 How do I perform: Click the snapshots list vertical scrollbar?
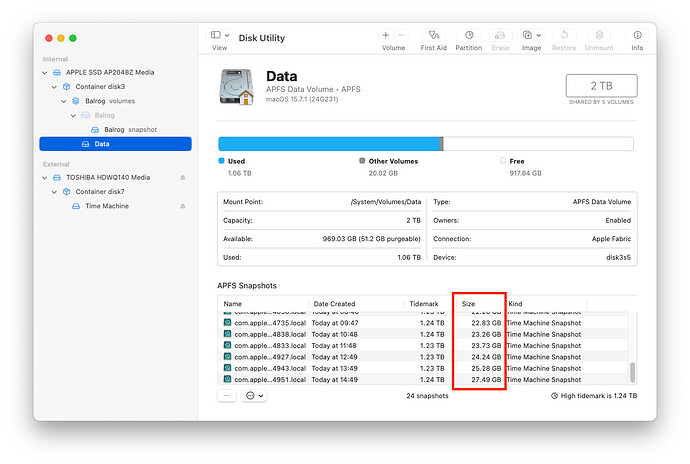click(x=631, y=371)
